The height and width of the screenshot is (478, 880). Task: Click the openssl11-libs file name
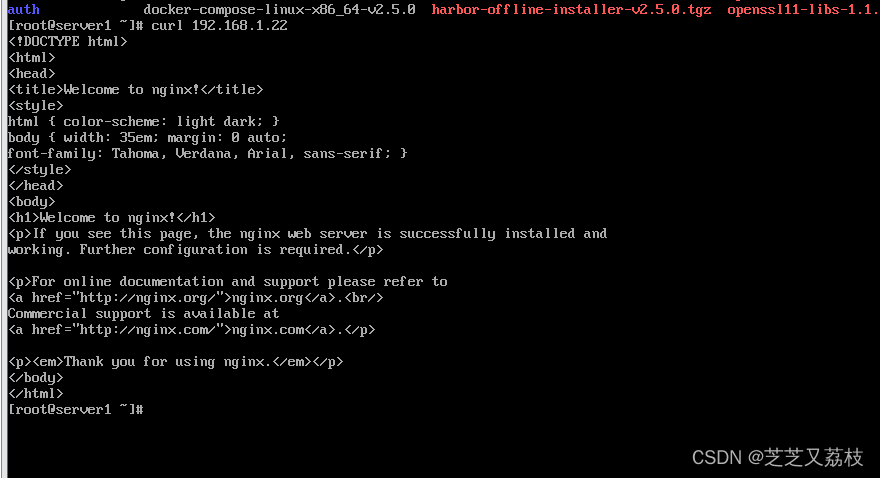coord(802,9)
